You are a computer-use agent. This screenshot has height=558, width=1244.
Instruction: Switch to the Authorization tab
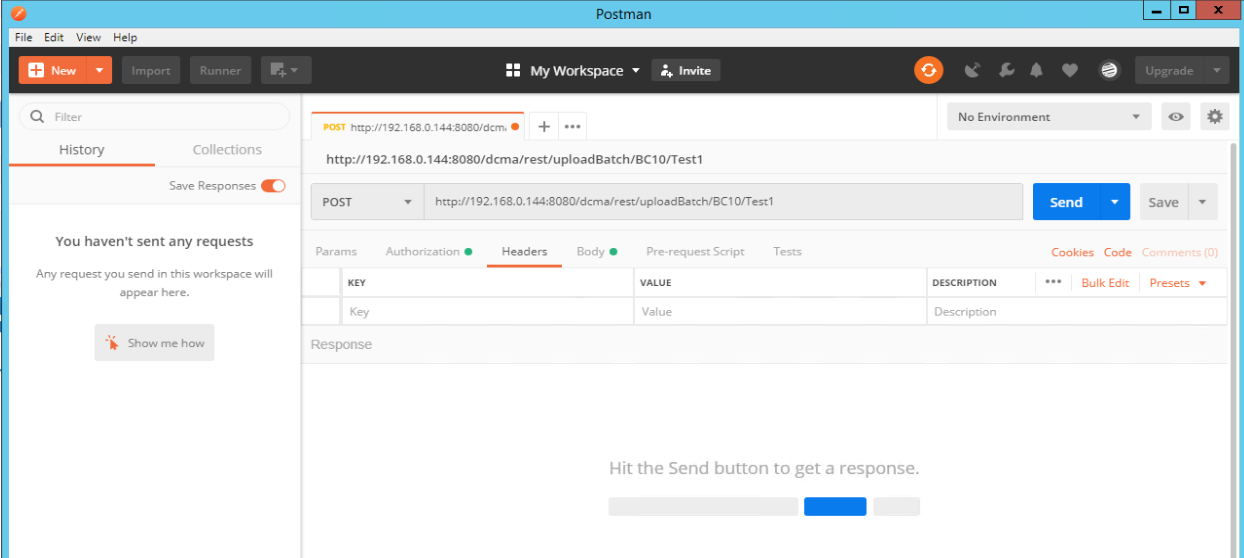[x=428, y=251]
